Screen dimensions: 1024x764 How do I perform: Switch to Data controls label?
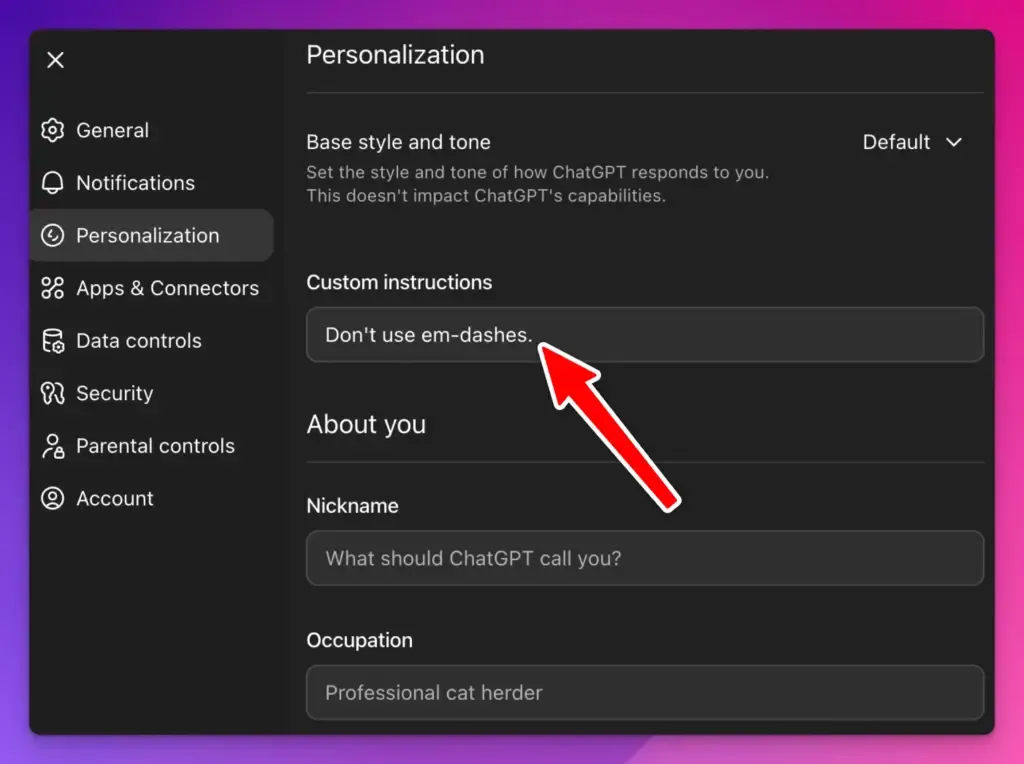pyautogui.click(x=139, y=341)
